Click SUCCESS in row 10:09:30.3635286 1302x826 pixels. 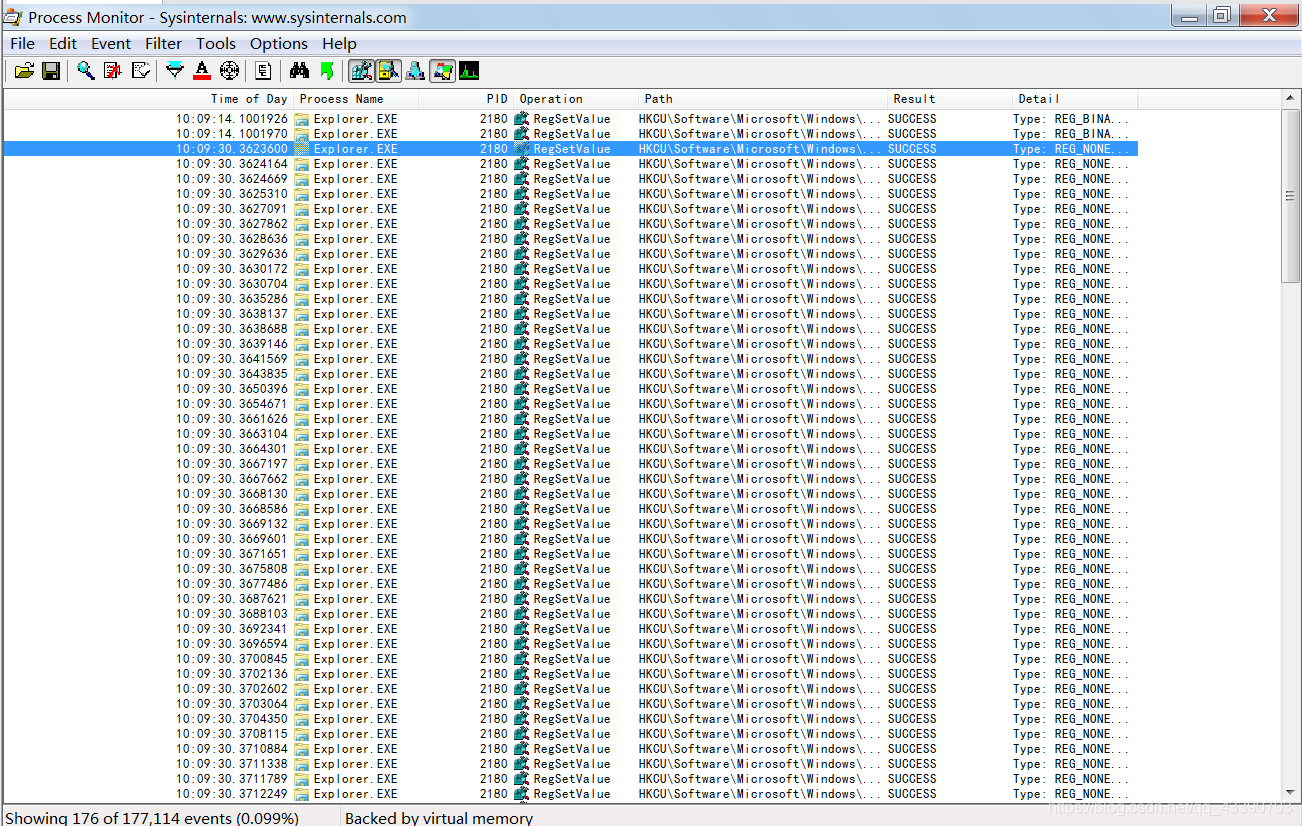click(912, 299)
